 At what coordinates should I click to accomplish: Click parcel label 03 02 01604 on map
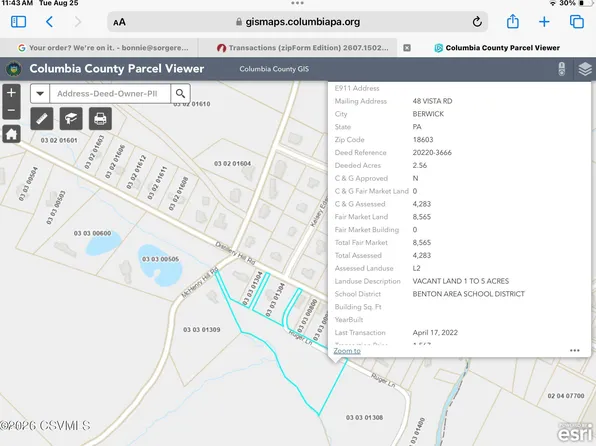[232, 163]
